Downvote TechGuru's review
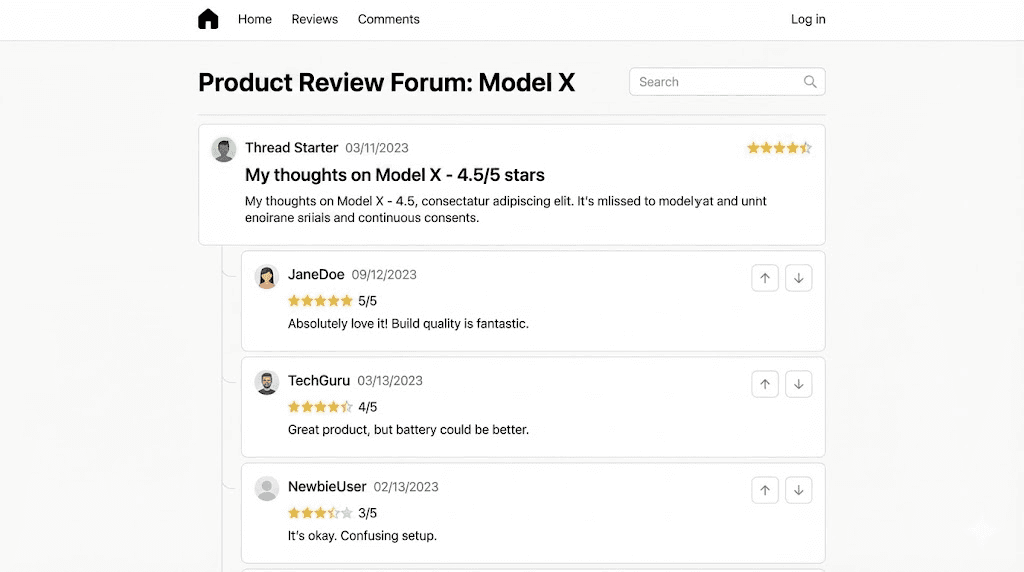The width and height of the screenshot is (1024, 572). (799, 384)
